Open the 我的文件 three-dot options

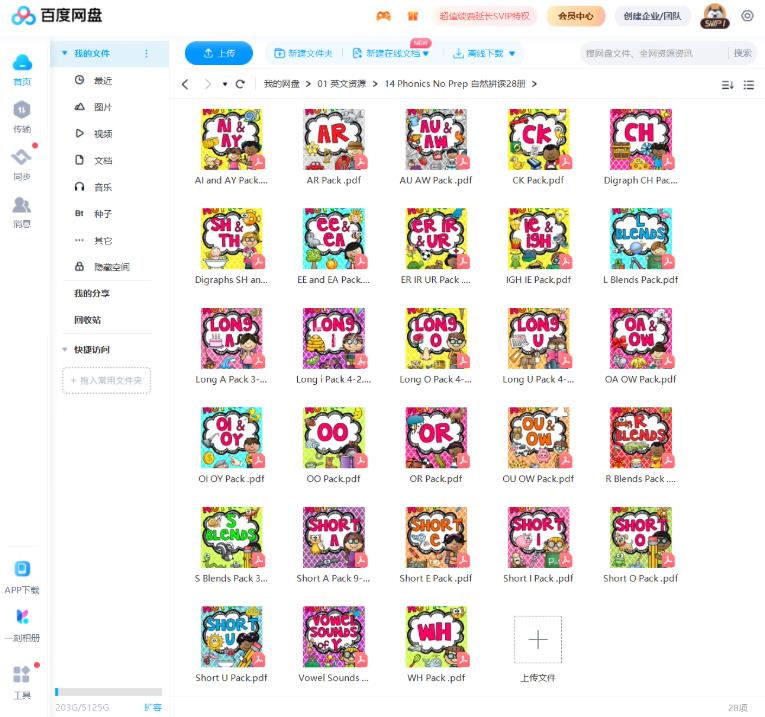(146, 54)
